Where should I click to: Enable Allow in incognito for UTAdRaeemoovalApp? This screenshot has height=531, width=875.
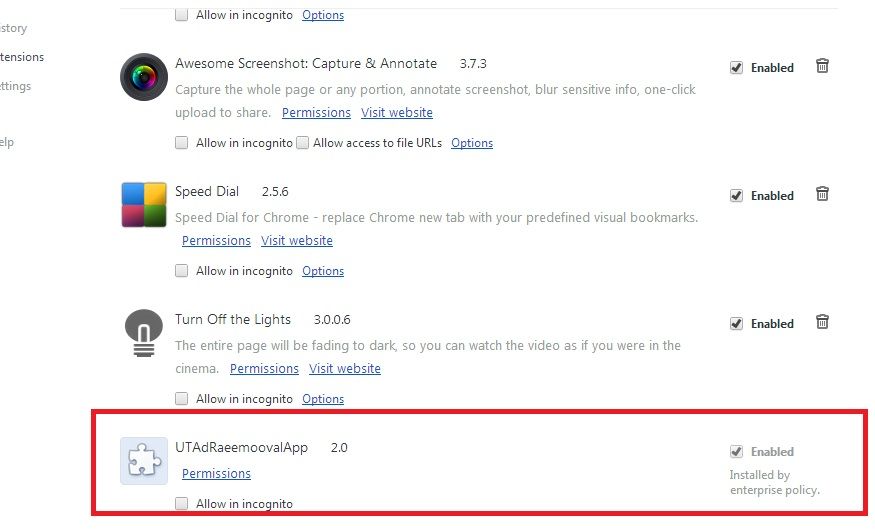tap(181, 504)
